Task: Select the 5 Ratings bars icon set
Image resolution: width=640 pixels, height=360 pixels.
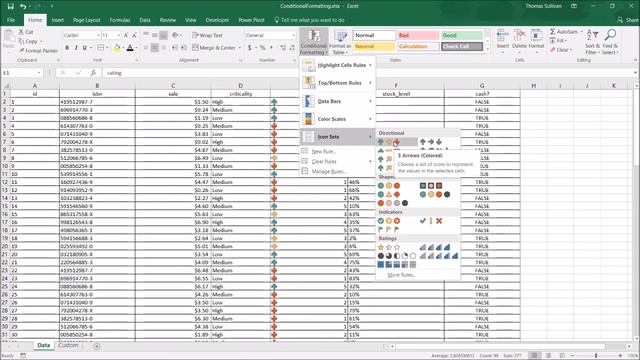Action: [x=439, y=256]
